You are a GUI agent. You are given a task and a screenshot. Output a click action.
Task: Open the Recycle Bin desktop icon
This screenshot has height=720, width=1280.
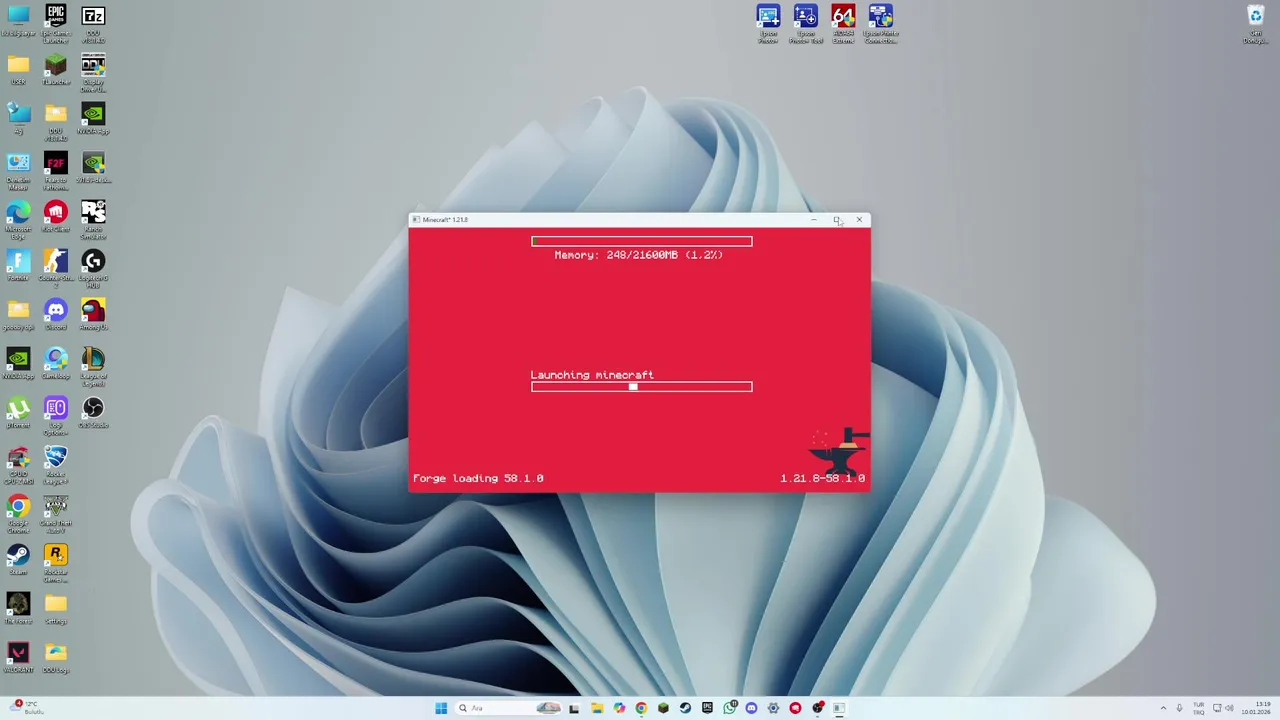(1255, 23)
